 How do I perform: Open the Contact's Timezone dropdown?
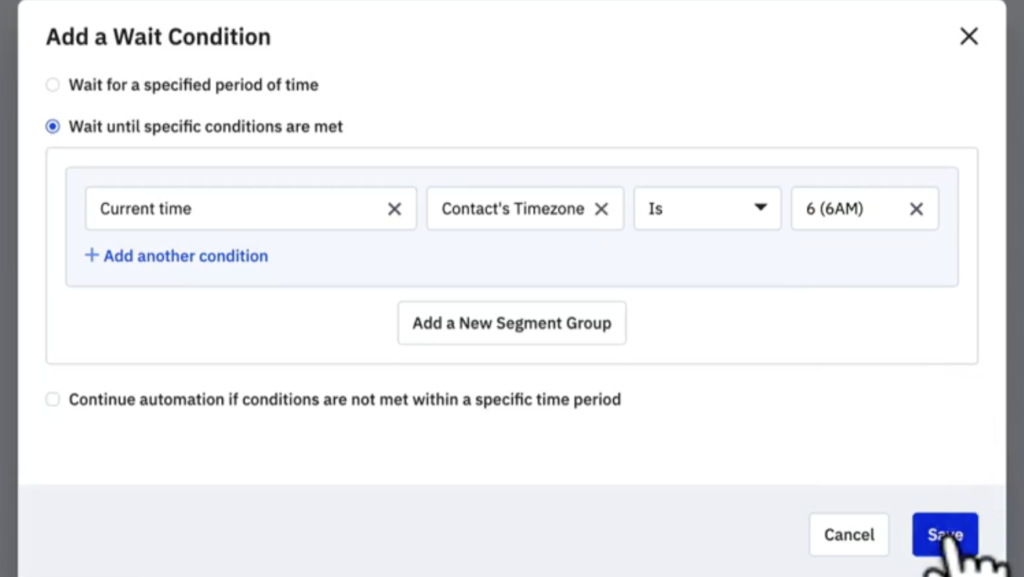pos(510,209)
